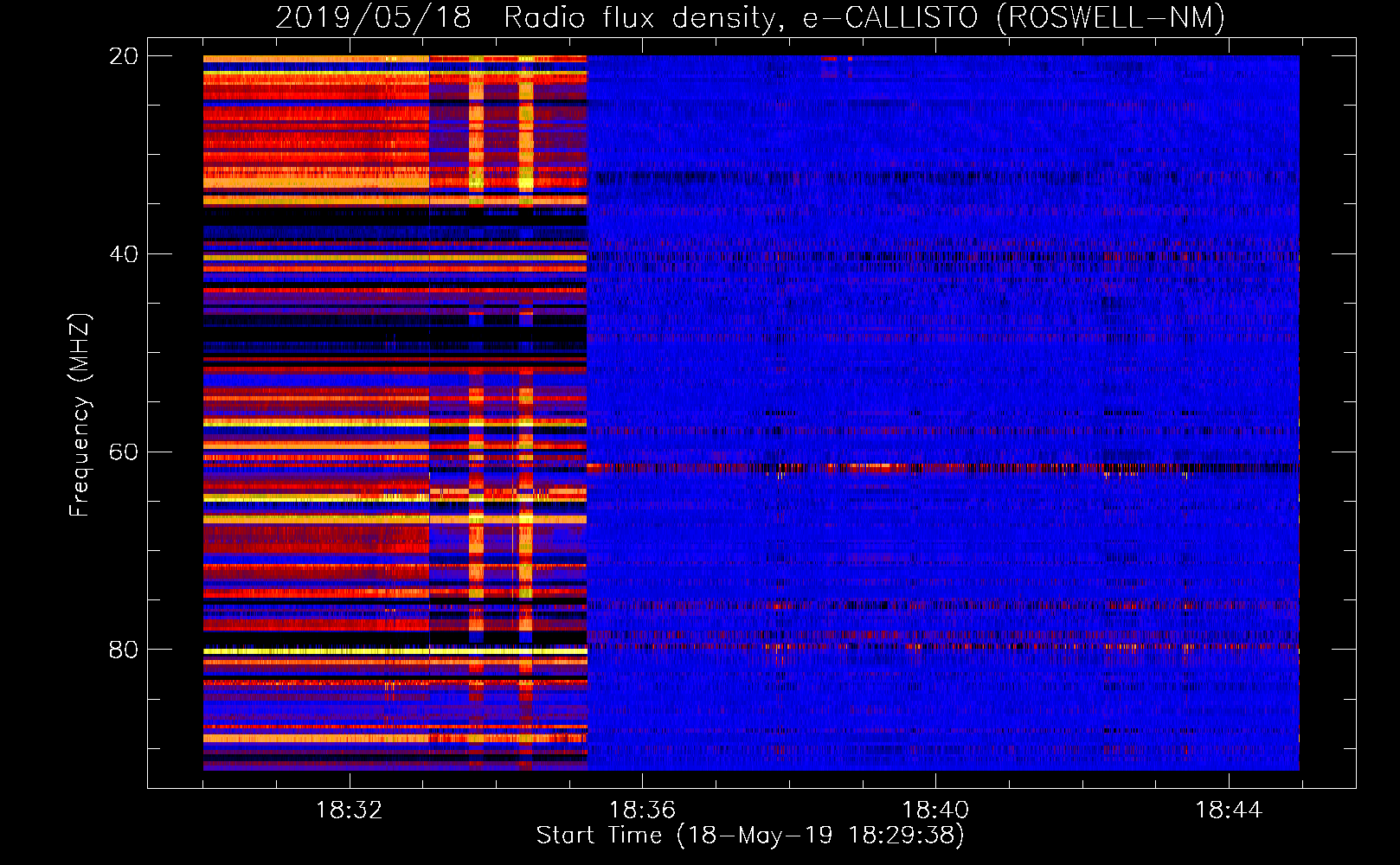Click the '18:36' time tick label
This screenshot has height=865, width=1400.
(x=642, y=811)
